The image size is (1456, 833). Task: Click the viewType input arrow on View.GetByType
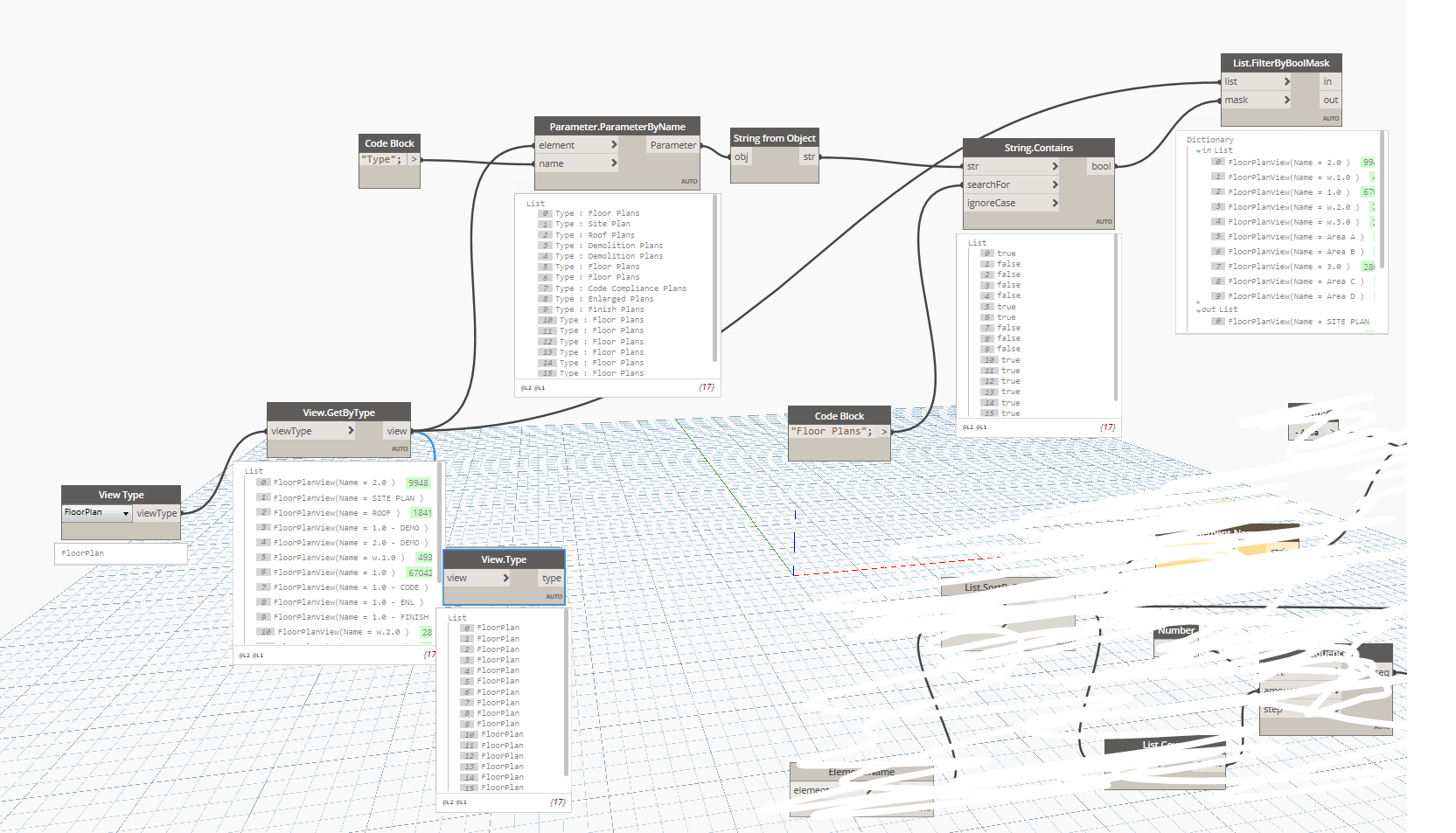pos(351,431)
